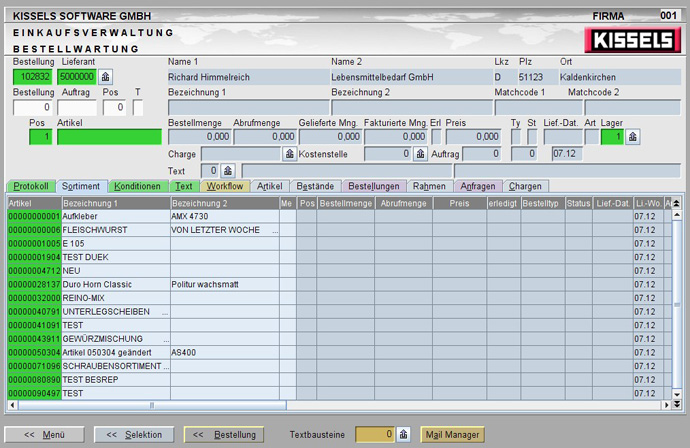Image resolution: width=690 pixels, height=448 pixels.
Task: Open Lager lookup icon beside warehouse field
Action: [632, 137]
